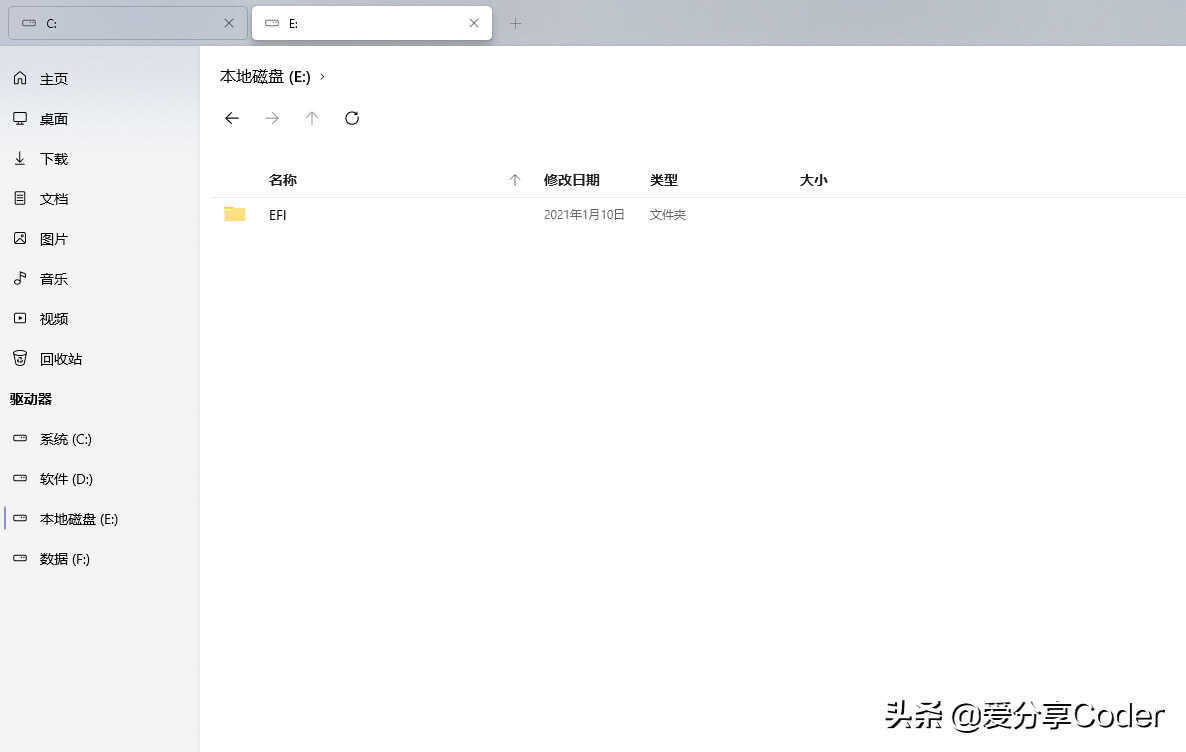Open 数据 (F:) drive
The width and height of the screenshot is (1186, 752).
[64, 559]
